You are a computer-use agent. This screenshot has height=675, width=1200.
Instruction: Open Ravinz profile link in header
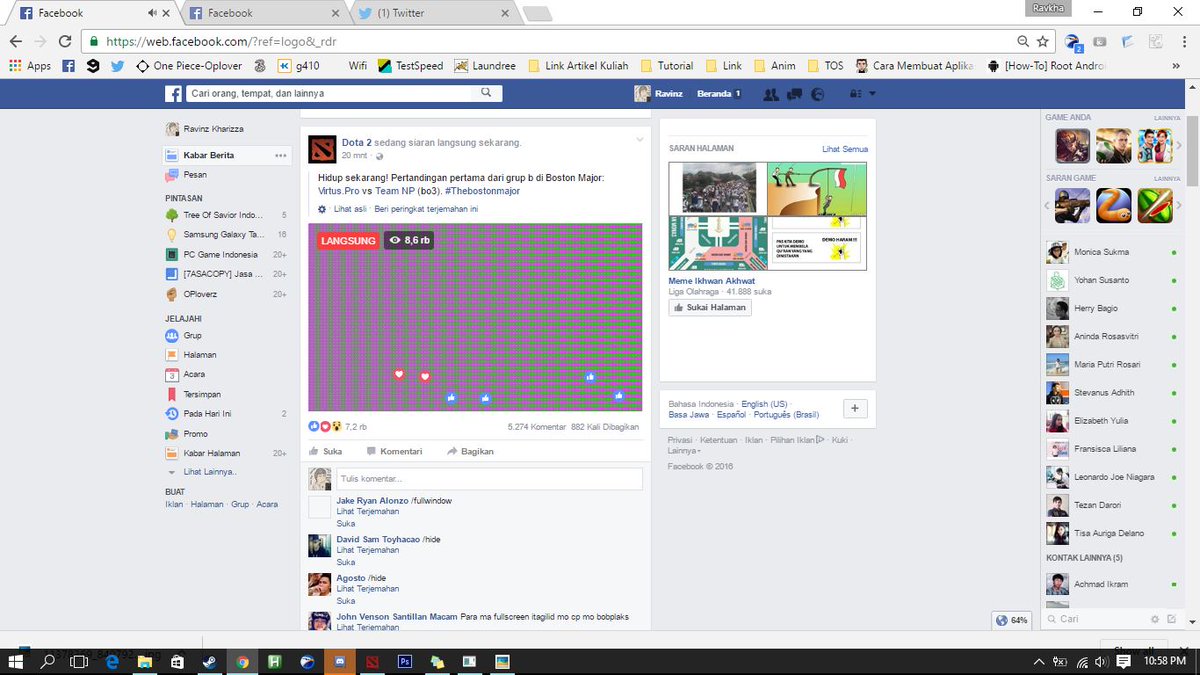tap(660, 94)
